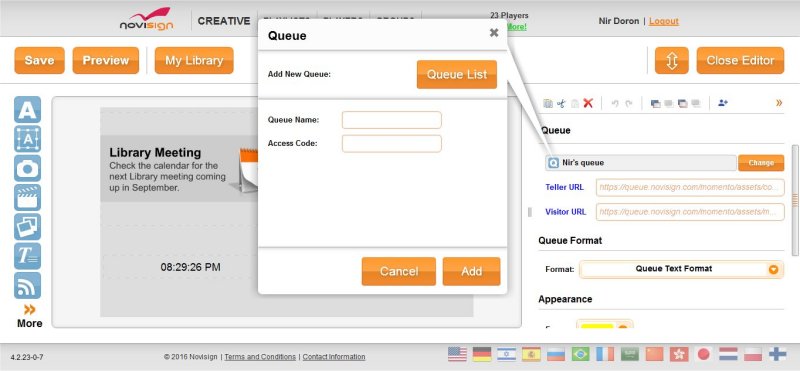Undo the last action in properties toolbar

(615, 103)
